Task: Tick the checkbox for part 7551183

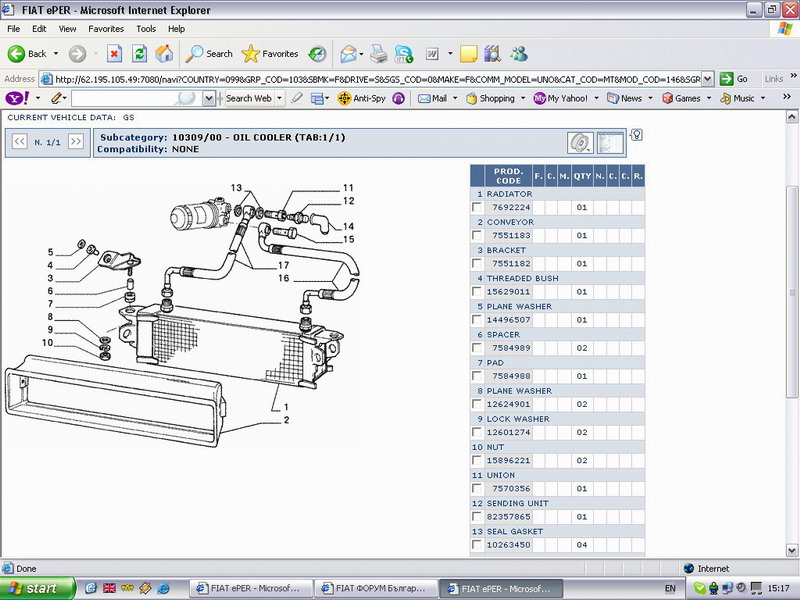Action: point(478,236)
